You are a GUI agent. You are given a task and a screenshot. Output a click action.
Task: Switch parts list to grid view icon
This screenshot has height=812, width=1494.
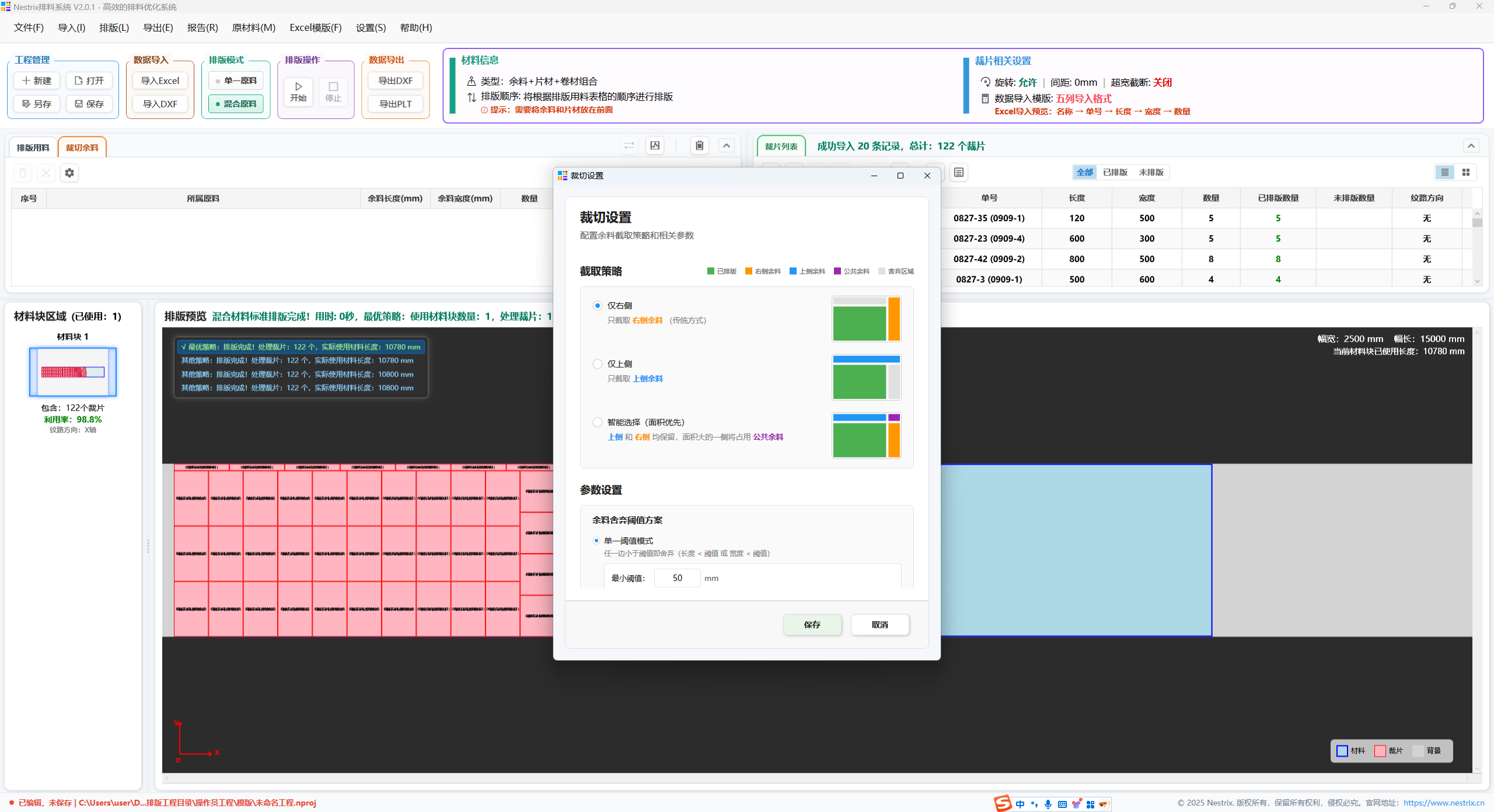tap(1465, 172)
